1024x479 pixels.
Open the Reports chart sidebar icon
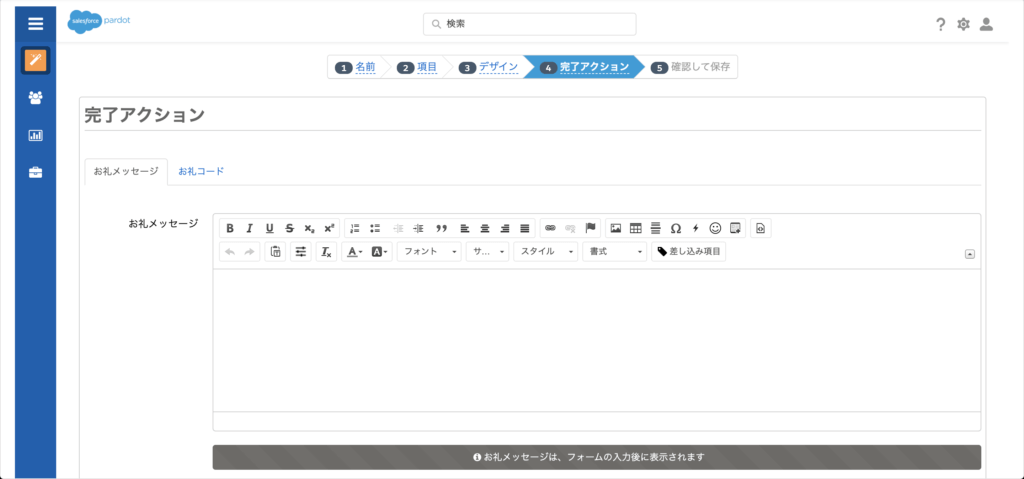tap(35, 135)
